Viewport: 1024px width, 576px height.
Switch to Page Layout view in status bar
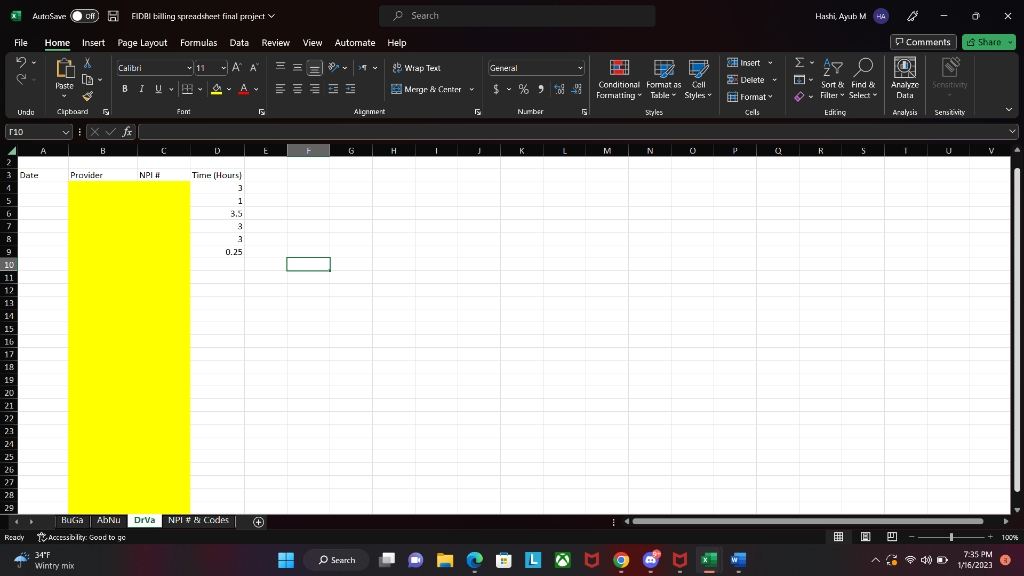click(865, 537)
